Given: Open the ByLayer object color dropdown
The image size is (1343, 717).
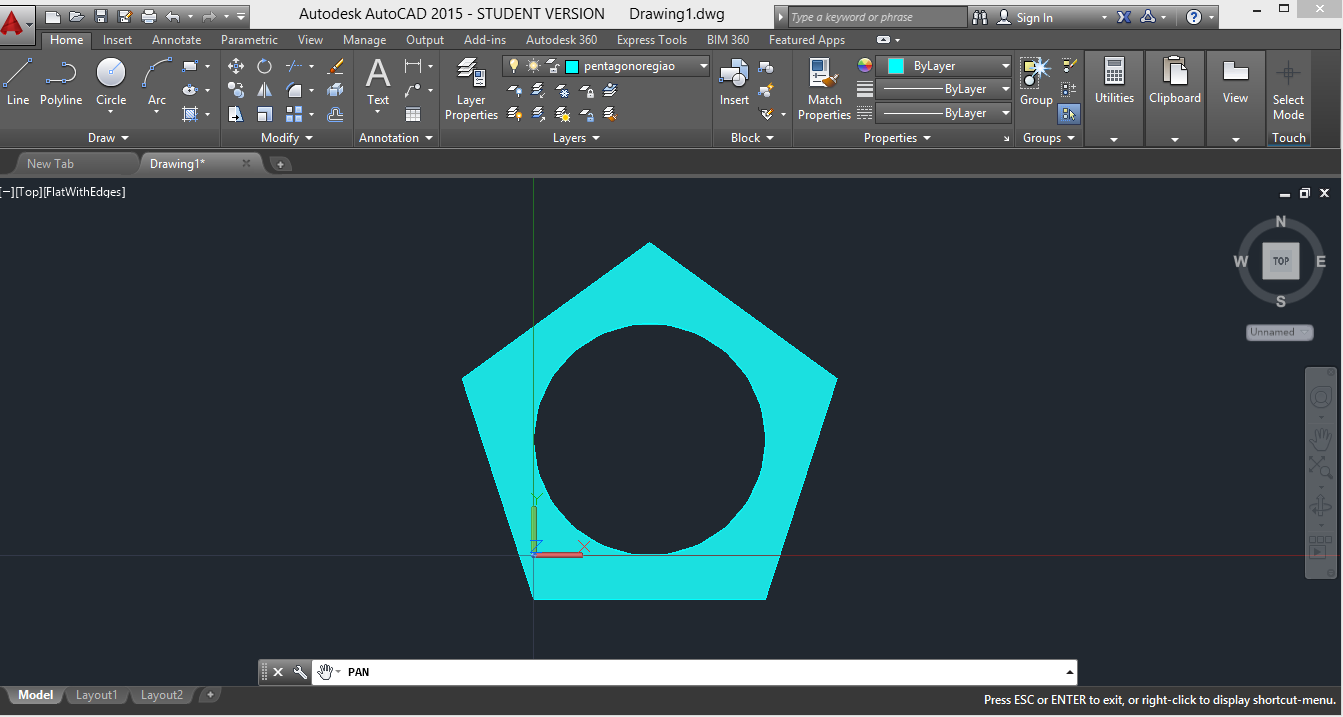Looking at the screenshot, I should (1005, 66).
